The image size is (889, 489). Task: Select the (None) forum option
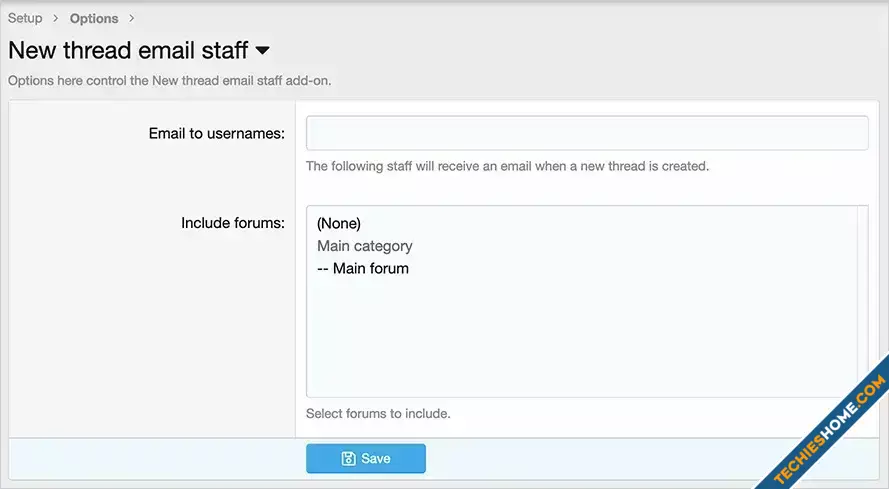339,223
